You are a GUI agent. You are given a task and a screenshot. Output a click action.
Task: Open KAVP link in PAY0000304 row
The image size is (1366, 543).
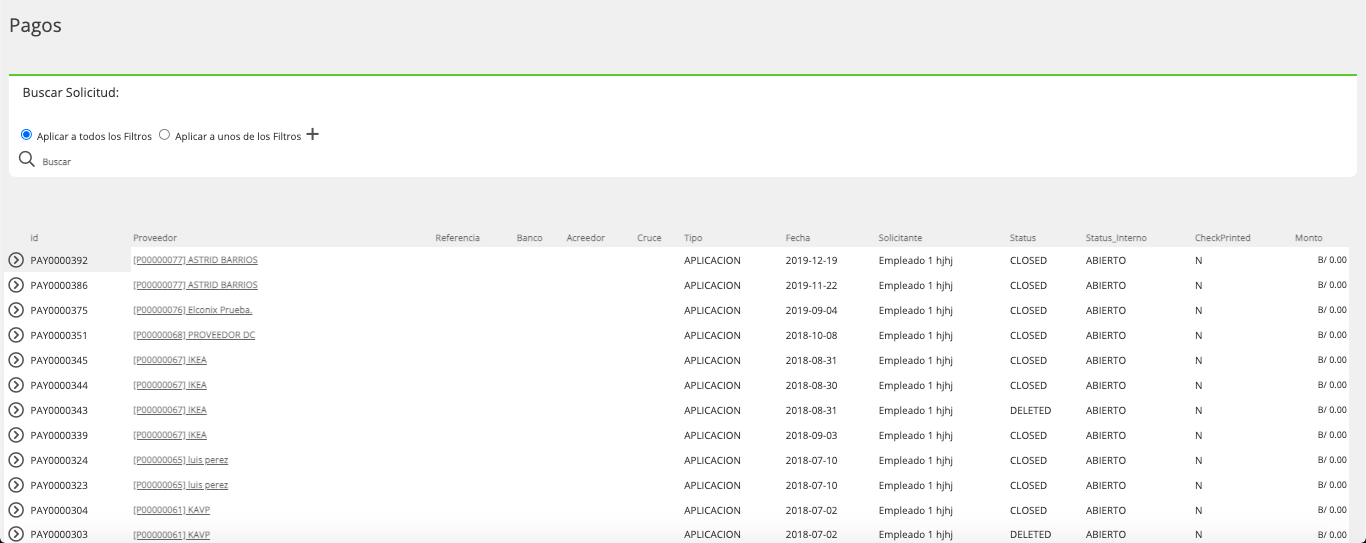pyautogui.click(x=171, y=510)
